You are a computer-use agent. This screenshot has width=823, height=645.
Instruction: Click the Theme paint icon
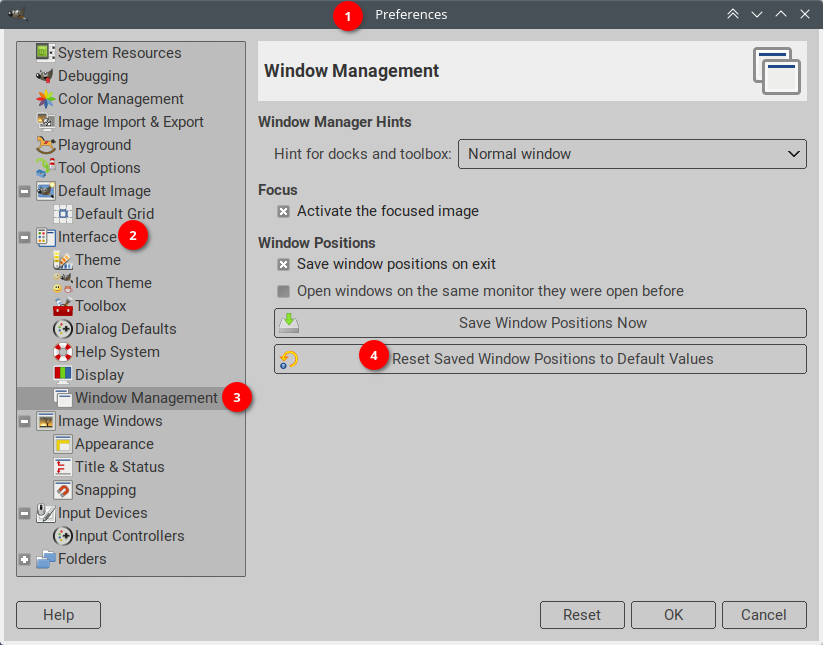pyautogui.click(x=62, y=260)
